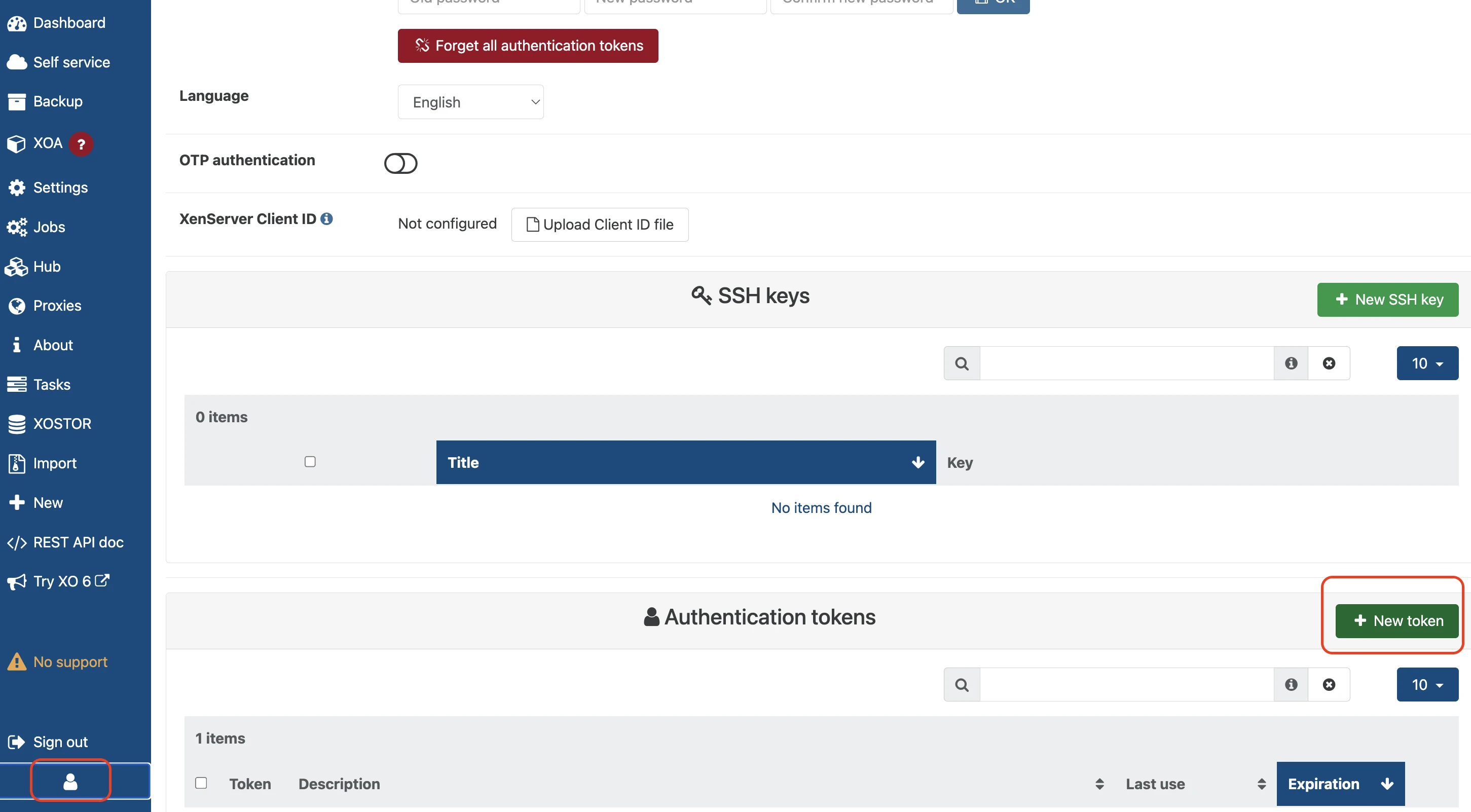The width and height of the screenshot is (1471, 812).
Task: Open the user profile icon at sidebar bottom
Action: tap(70, 782)
